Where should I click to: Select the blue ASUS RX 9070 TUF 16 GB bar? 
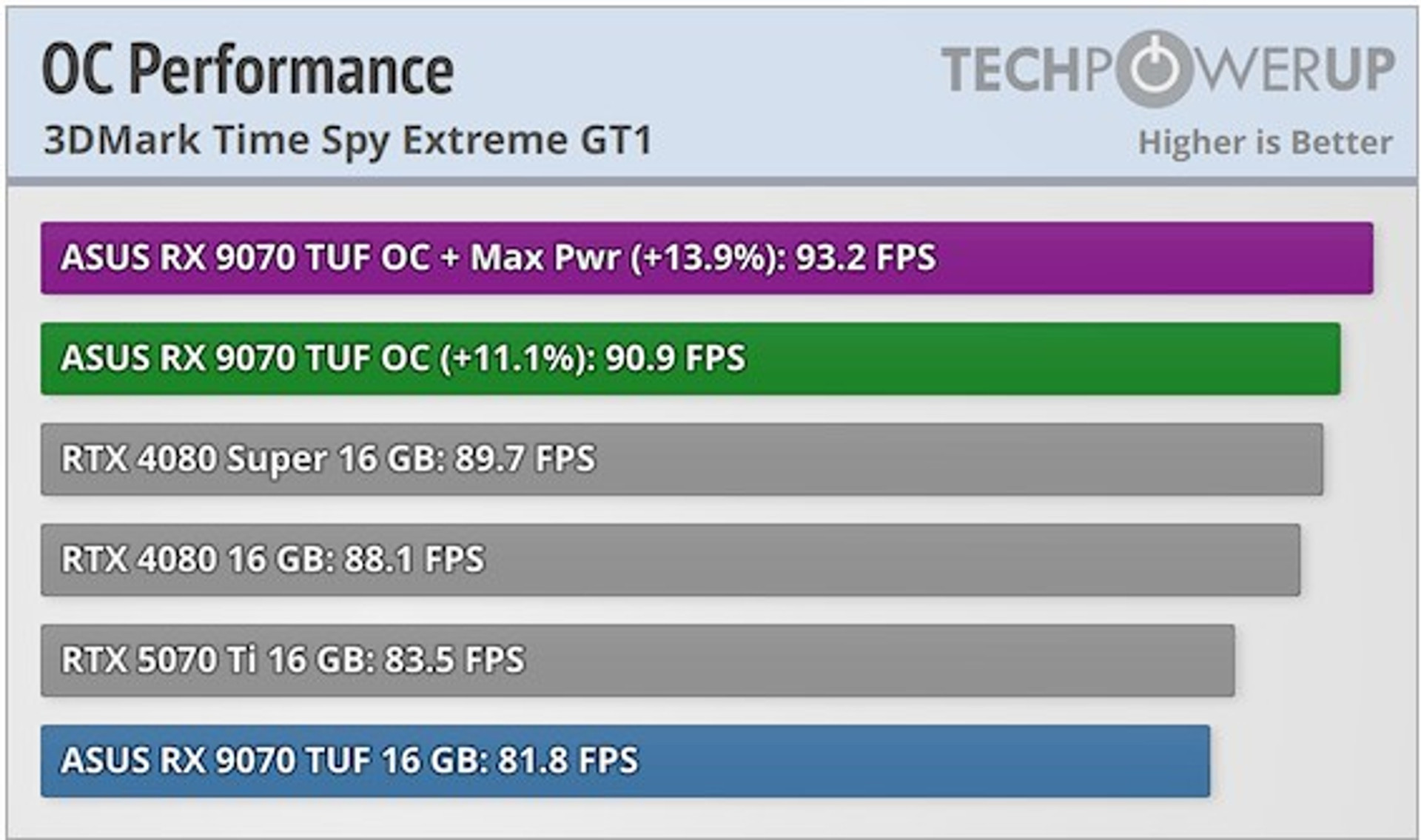pyautogui.click(x=625, y=762)
